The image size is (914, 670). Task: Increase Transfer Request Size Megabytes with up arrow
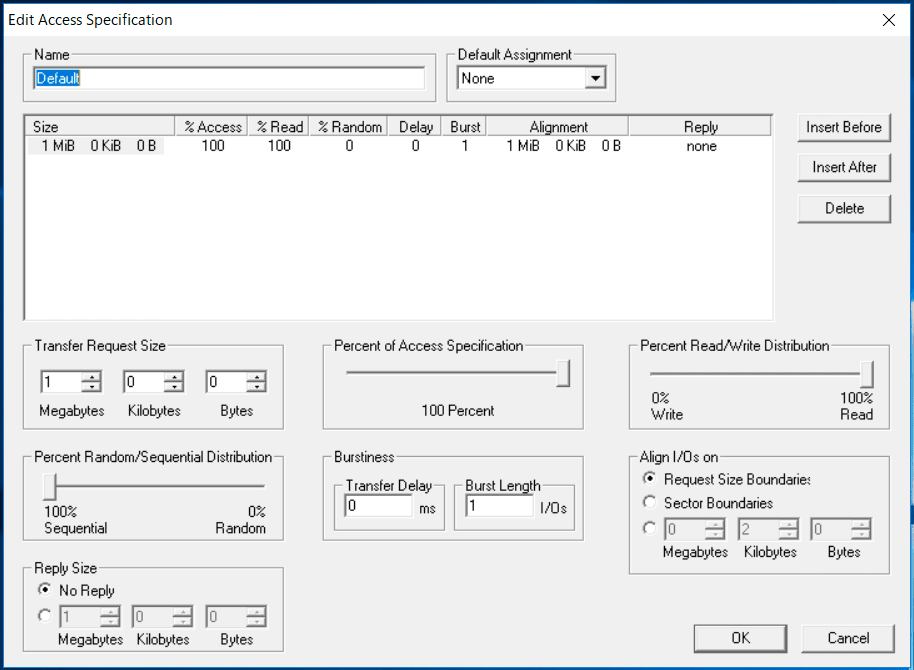pos(91,377)
